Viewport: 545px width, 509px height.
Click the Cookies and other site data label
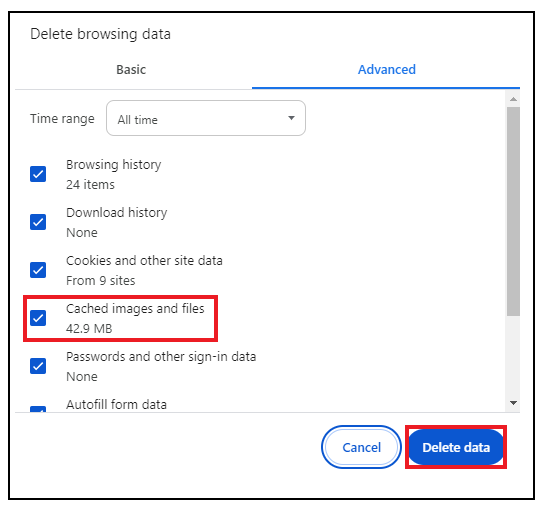tap(144, 260)
